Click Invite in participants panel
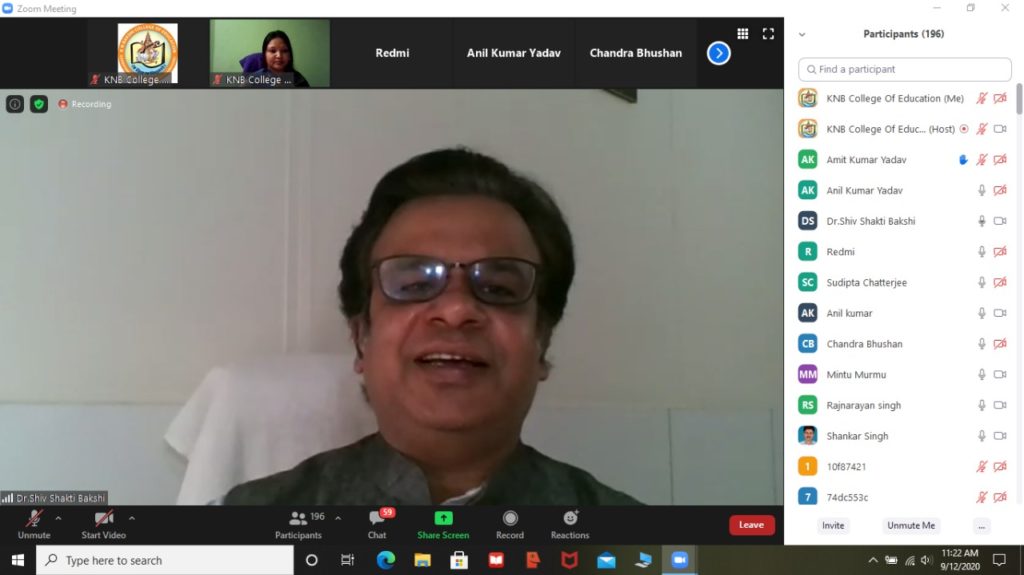 tap(833, 525)
